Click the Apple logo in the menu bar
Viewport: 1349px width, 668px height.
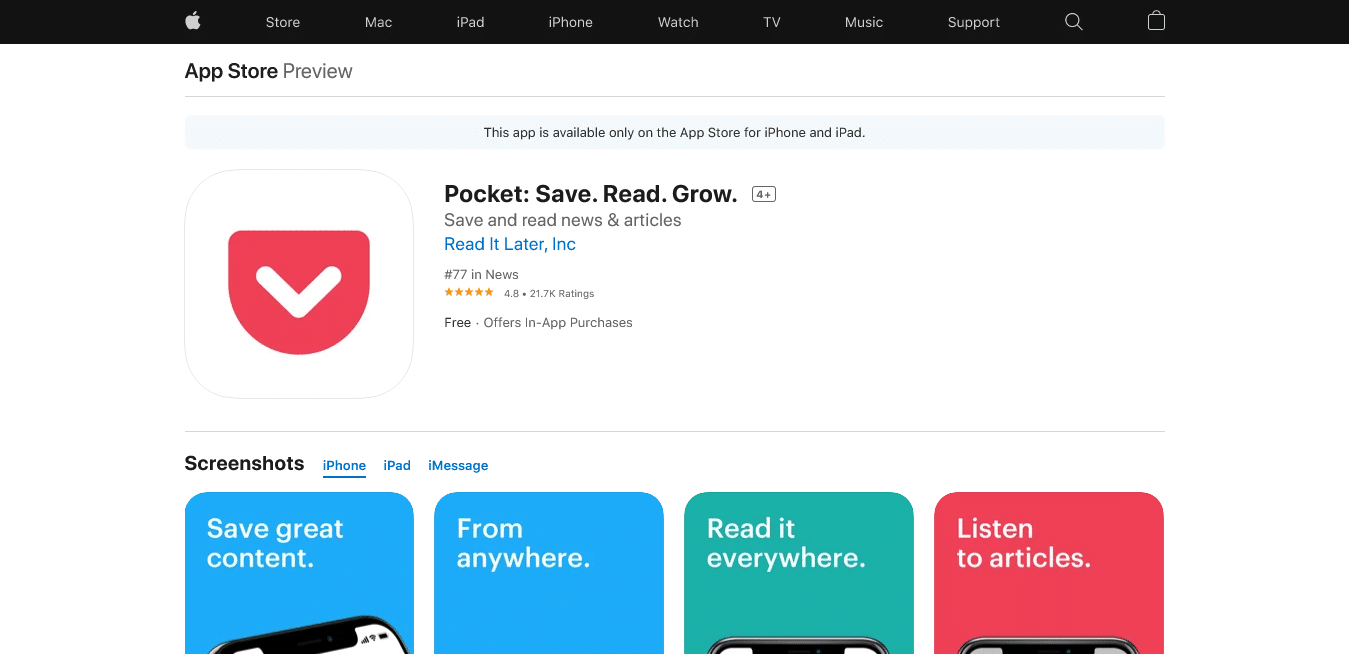(x=191, y=21)
